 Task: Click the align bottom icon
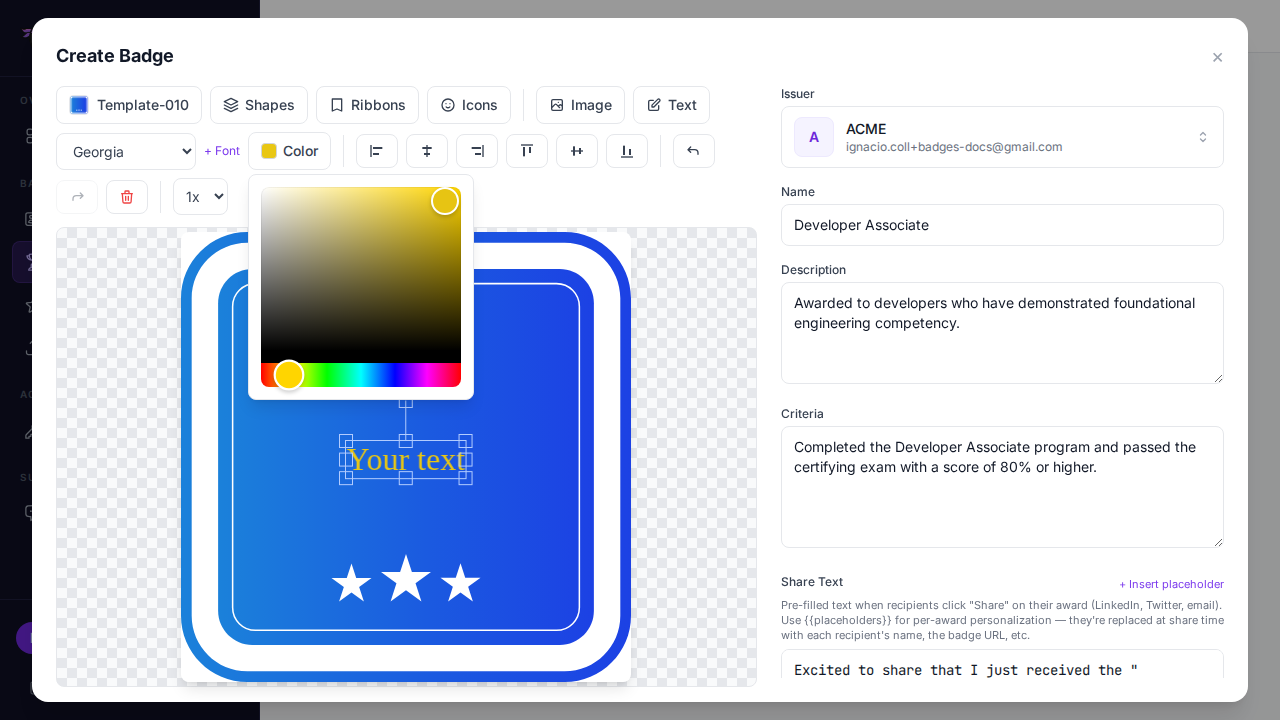click(x=627, y=151)
